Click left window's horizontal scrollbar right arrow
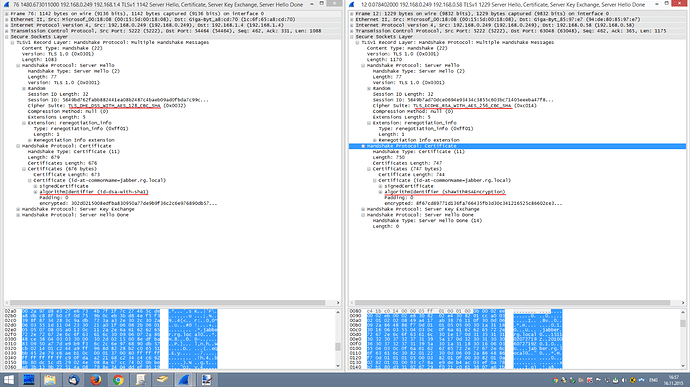 point(338,302)
